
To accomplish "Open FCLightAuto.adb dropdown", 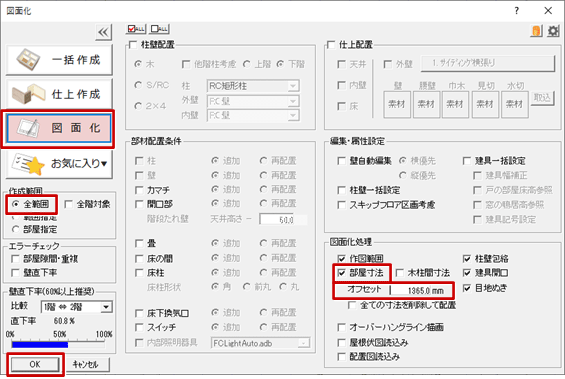I will pos(261,343).
